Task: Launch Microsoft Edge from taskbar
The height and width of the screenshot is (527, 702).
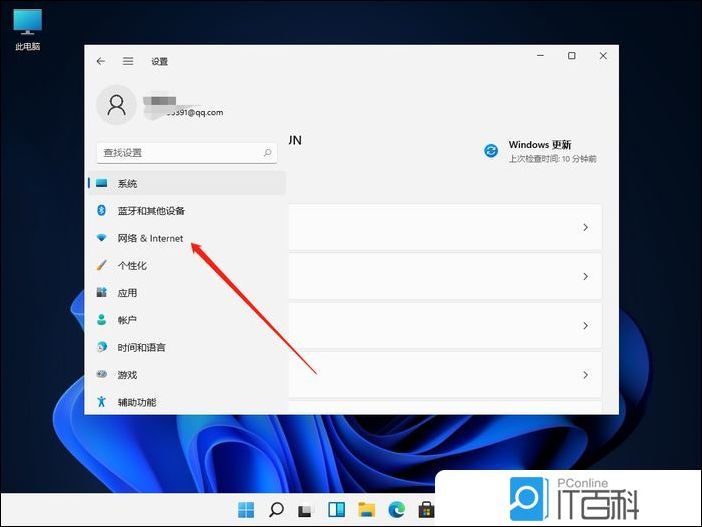Action: (397, 510)
